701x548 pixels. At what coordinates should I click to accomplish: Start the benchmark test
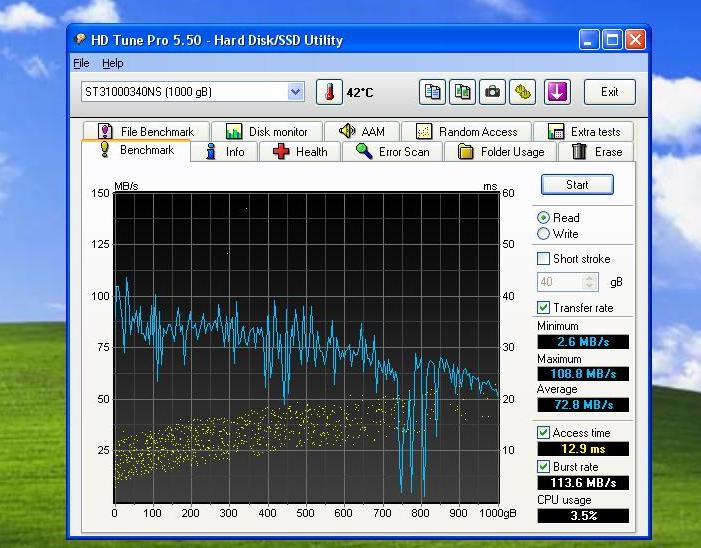click(x=577, y=185)
